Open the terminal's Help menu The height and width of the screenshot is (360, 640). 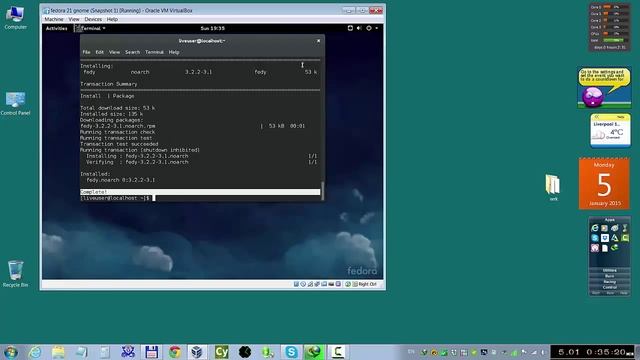point(174,52)
